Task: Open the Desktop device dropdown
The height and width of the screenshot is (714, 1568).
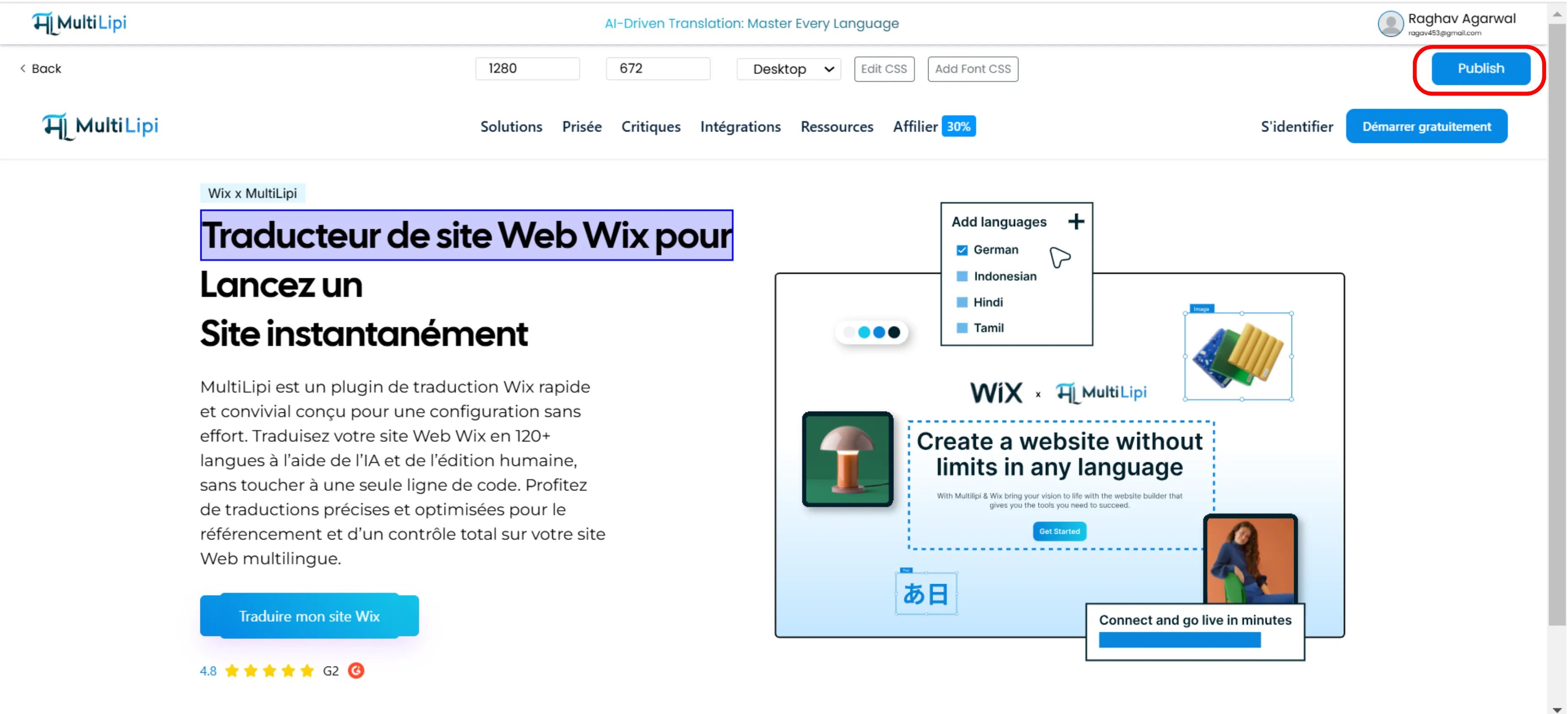Action: pos(789,69)
